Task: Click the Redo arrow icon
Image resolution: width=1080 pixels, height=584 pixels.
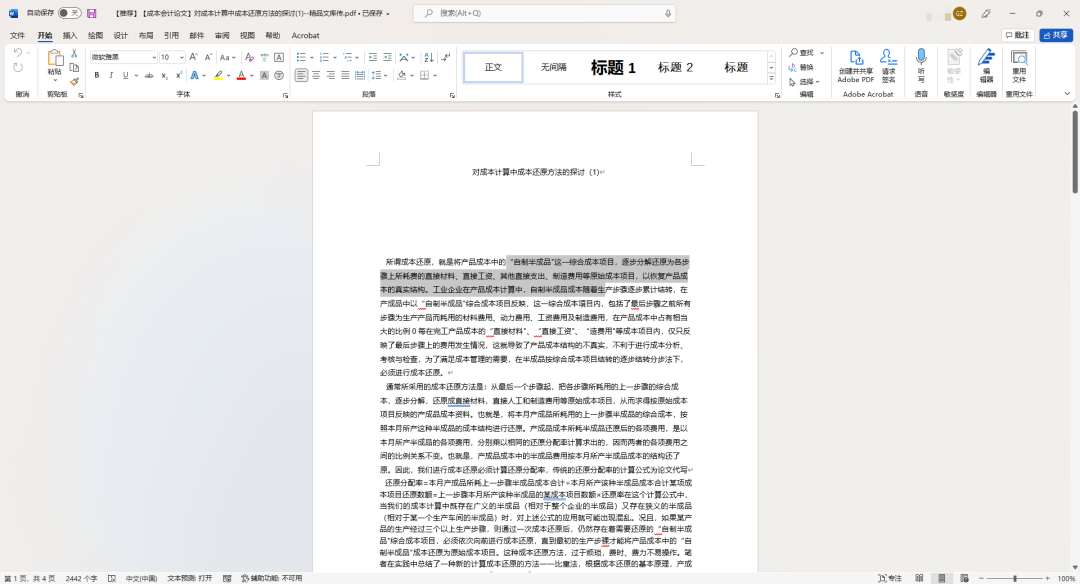Action: 18,67
